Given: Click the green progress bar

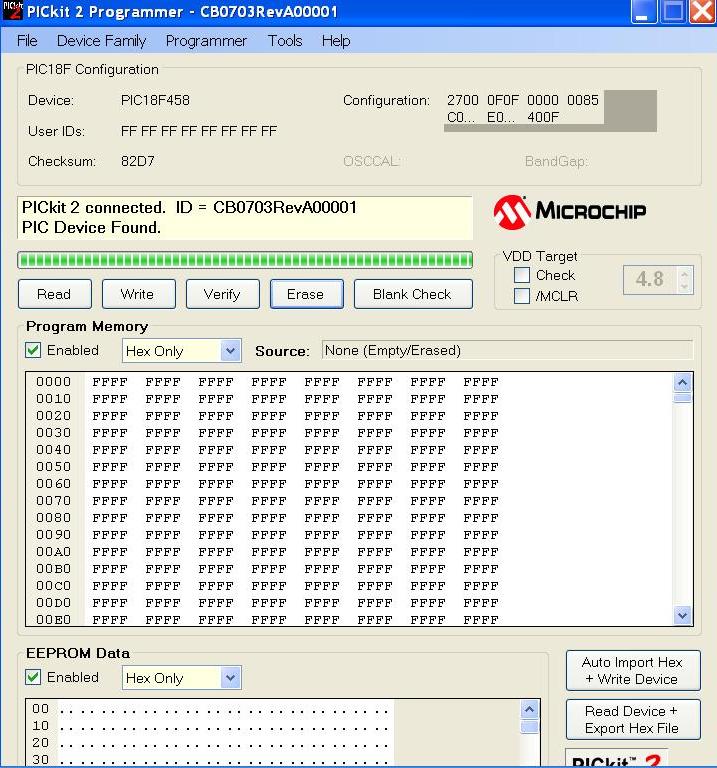Looking at the screenshot, I should [245, 260].
